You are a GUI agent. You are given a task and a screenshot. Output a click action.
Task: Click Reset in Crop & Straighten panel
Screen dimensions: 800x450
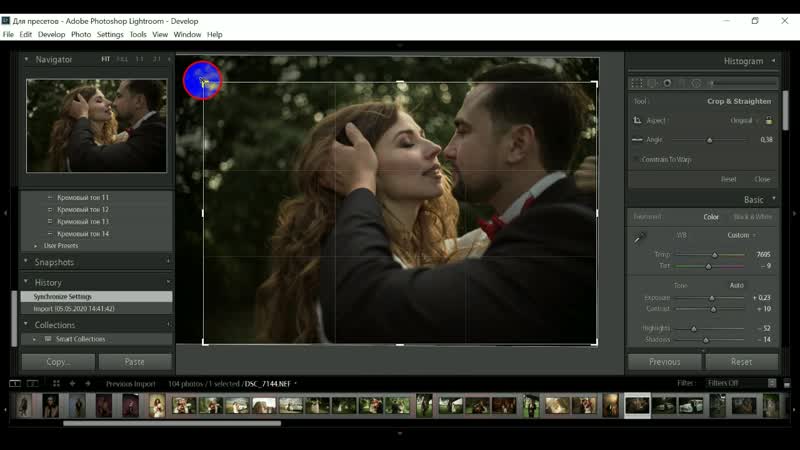[729, 179]
